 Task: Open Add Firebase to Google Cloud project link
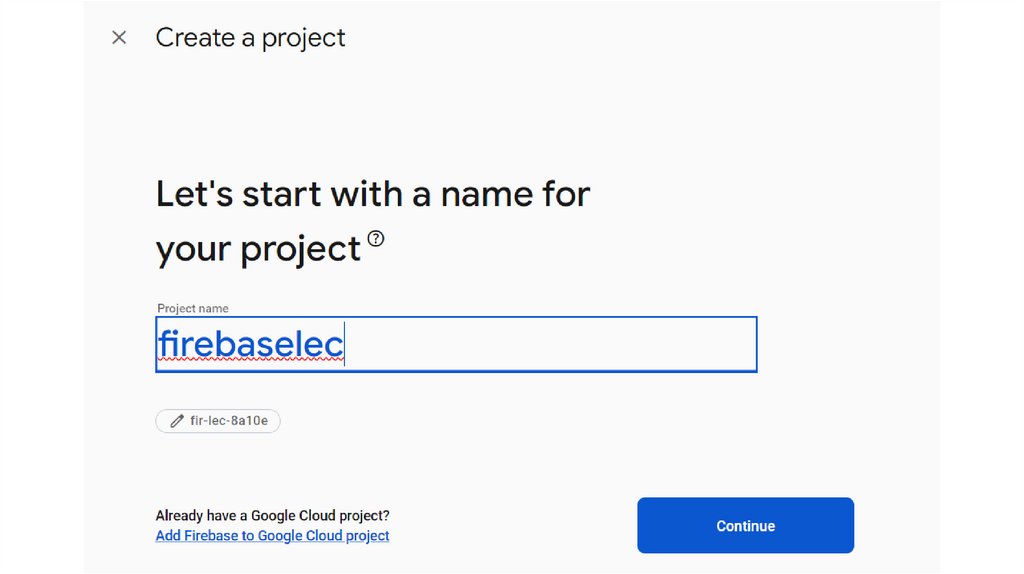tap(272, 536)
